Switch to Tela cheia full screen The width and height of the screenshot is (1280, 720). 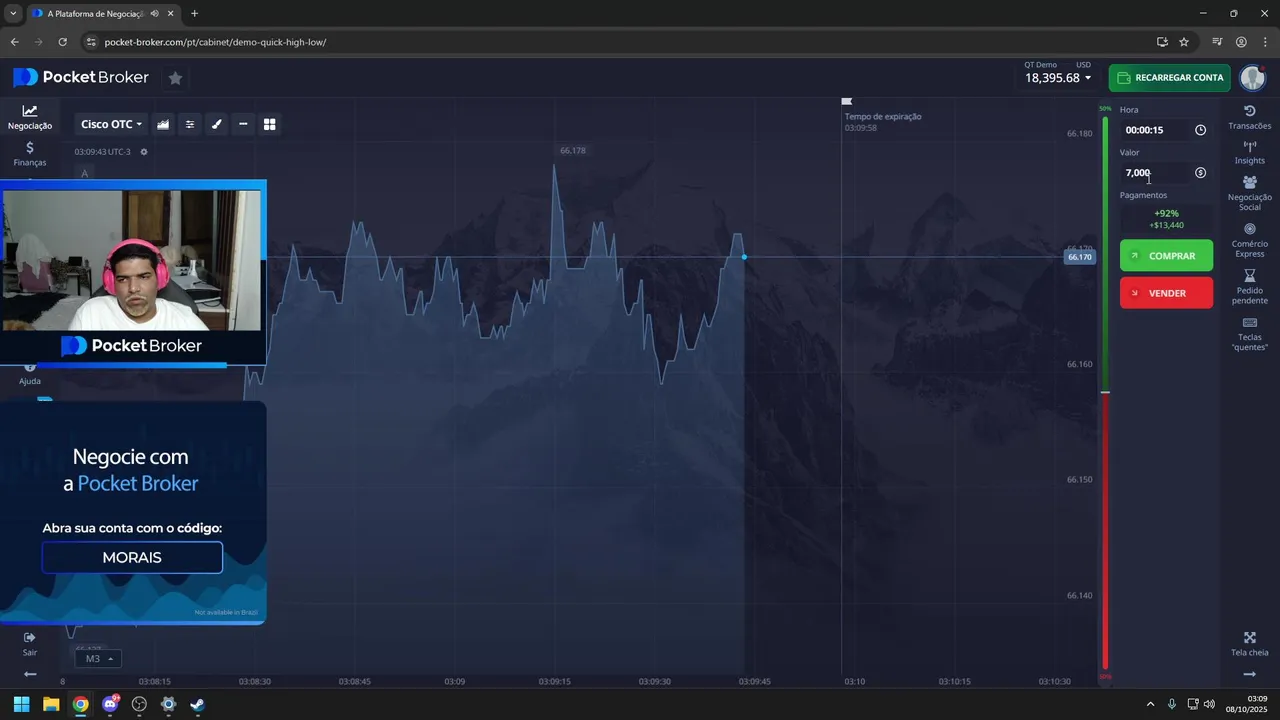pos(1249,644)
